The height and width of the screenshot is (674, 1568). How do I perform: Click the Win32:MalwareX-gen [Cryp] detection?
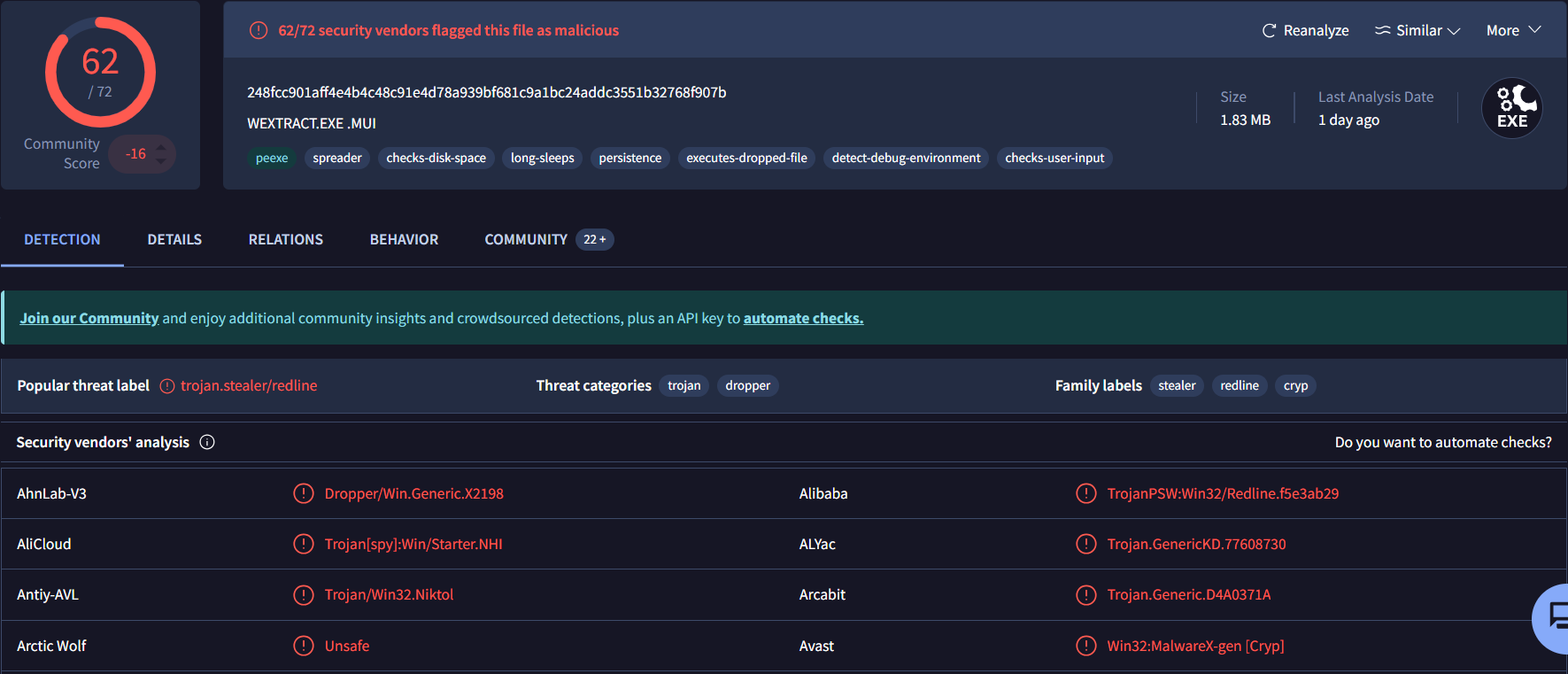(1195, 646)
